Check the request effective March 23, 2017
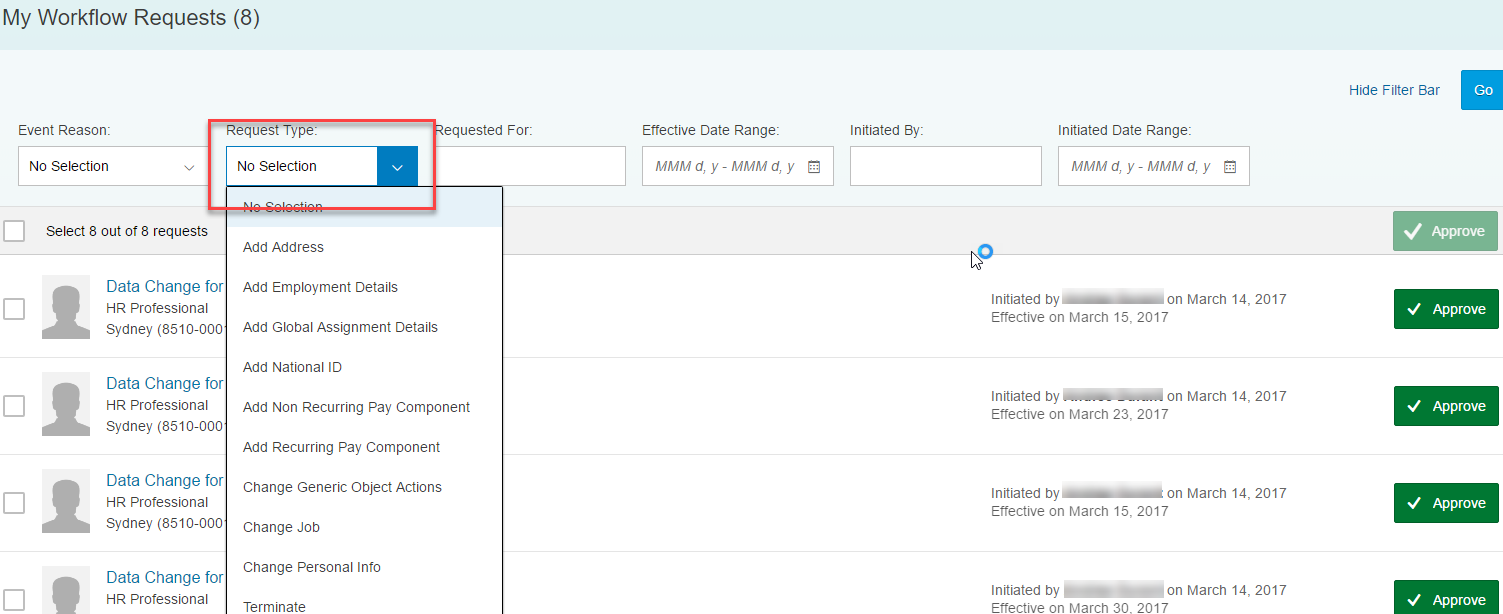Screen dimensions: 1503x614 pyautogui.click(x=14, y=406)
